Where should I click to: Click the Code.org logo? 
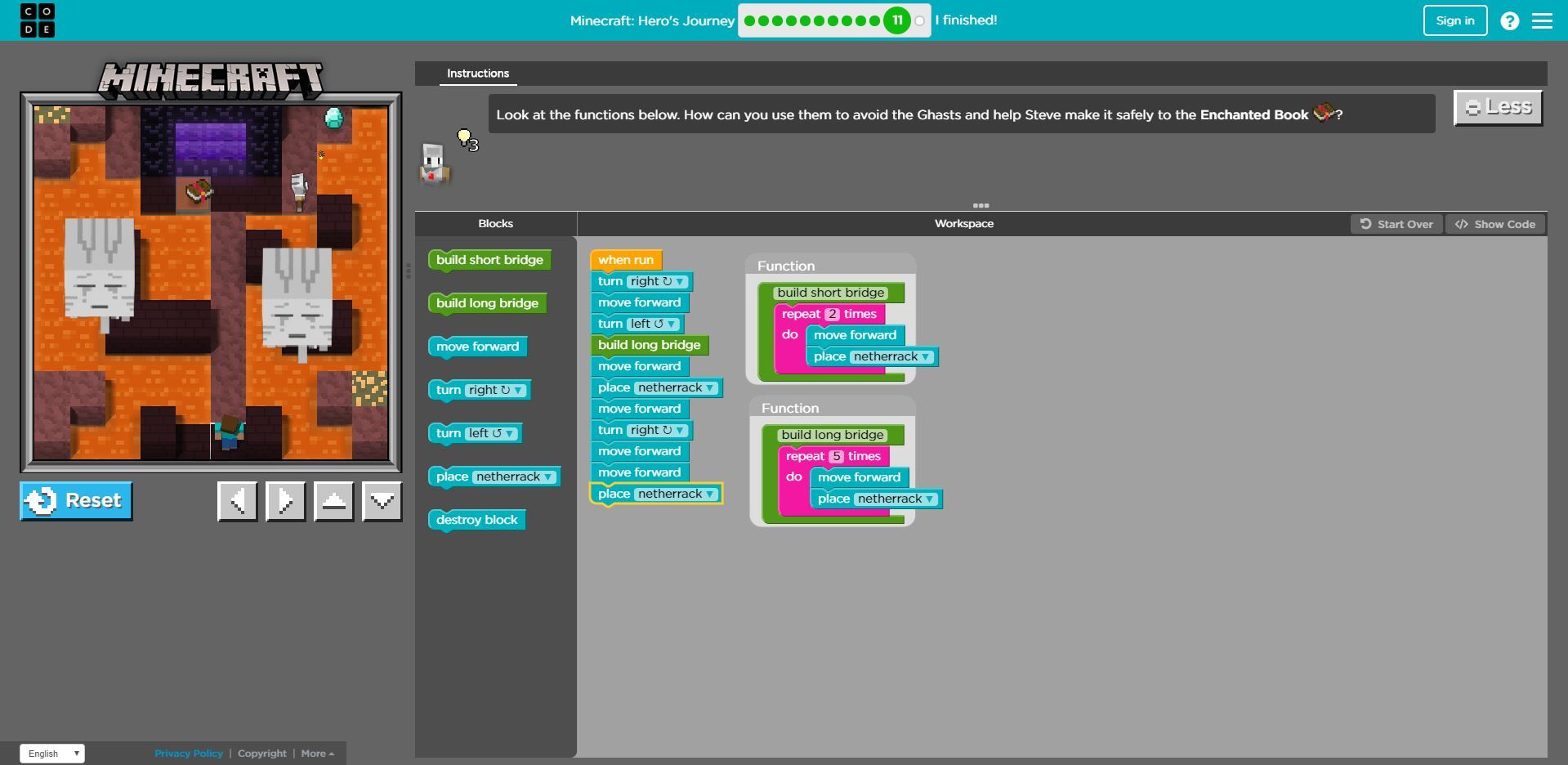(x=38, y=20)
